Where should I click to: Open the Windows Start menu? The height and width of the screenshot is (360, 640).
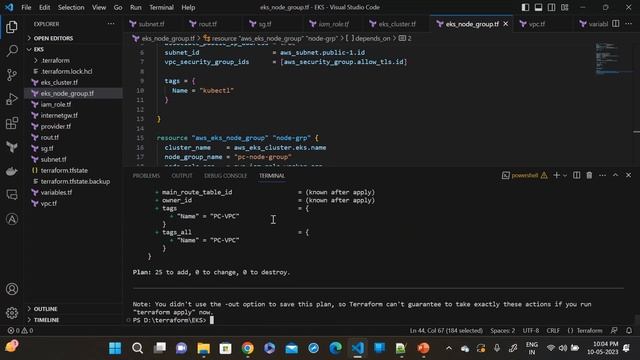point(115,348)
